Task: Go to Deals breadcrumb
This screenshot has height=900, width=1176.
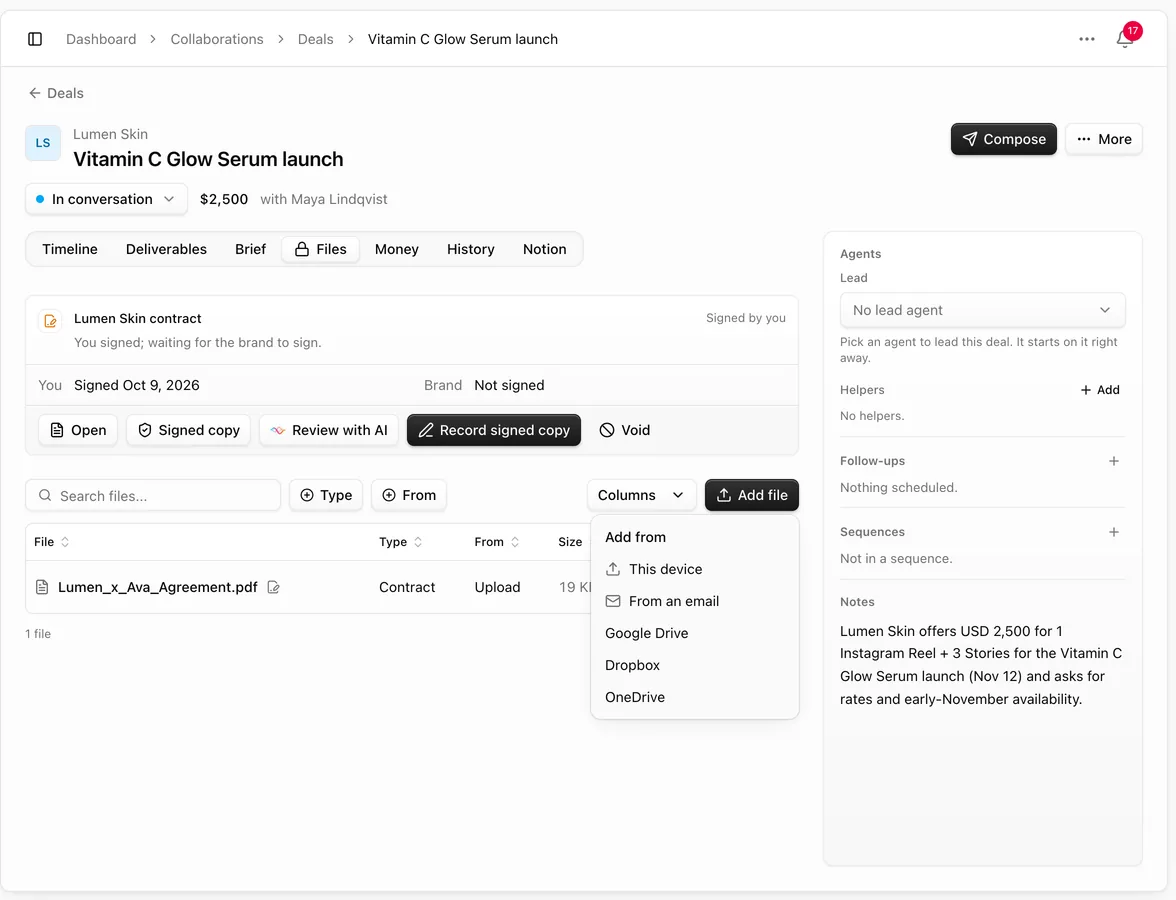Action: coord(316,39)
